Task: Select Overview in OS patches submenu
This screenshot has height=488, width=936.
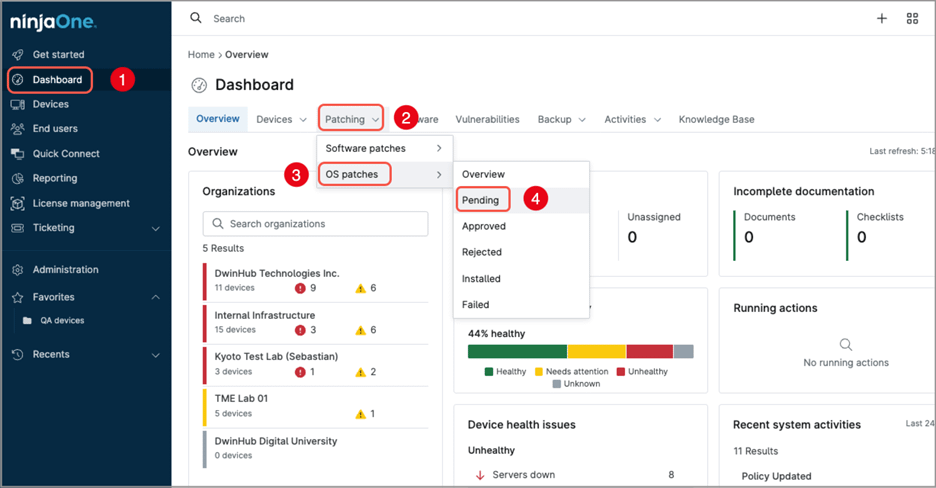Action: (521, 174)
